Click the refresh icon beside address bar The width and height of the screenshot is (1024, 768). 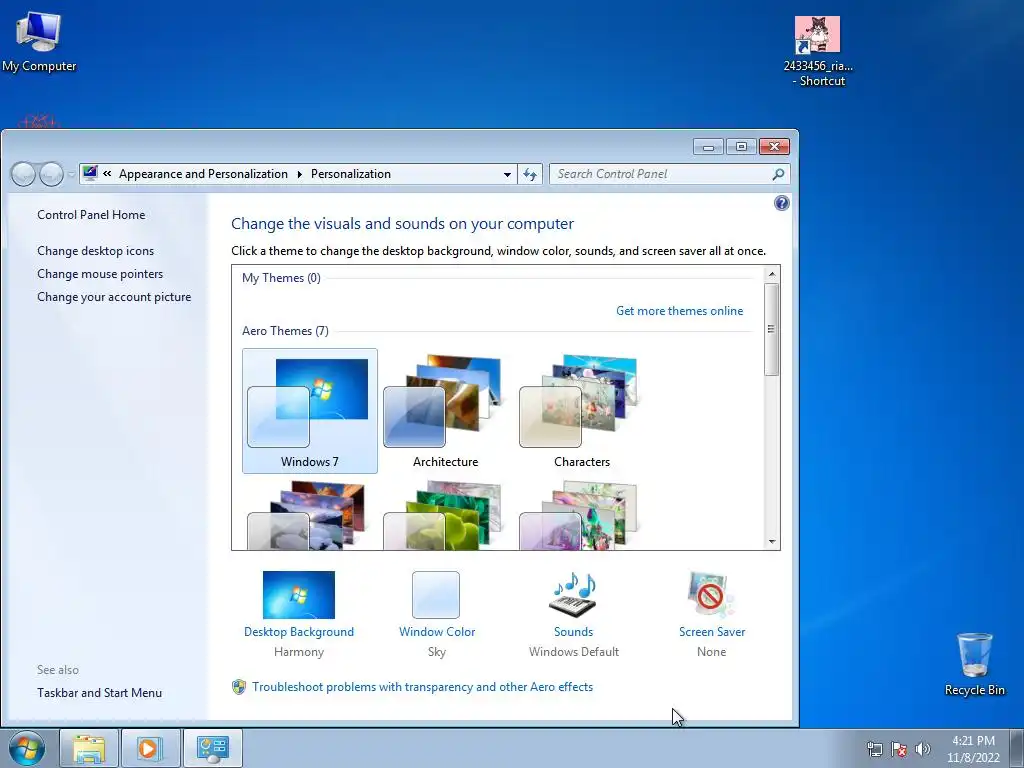530,174
